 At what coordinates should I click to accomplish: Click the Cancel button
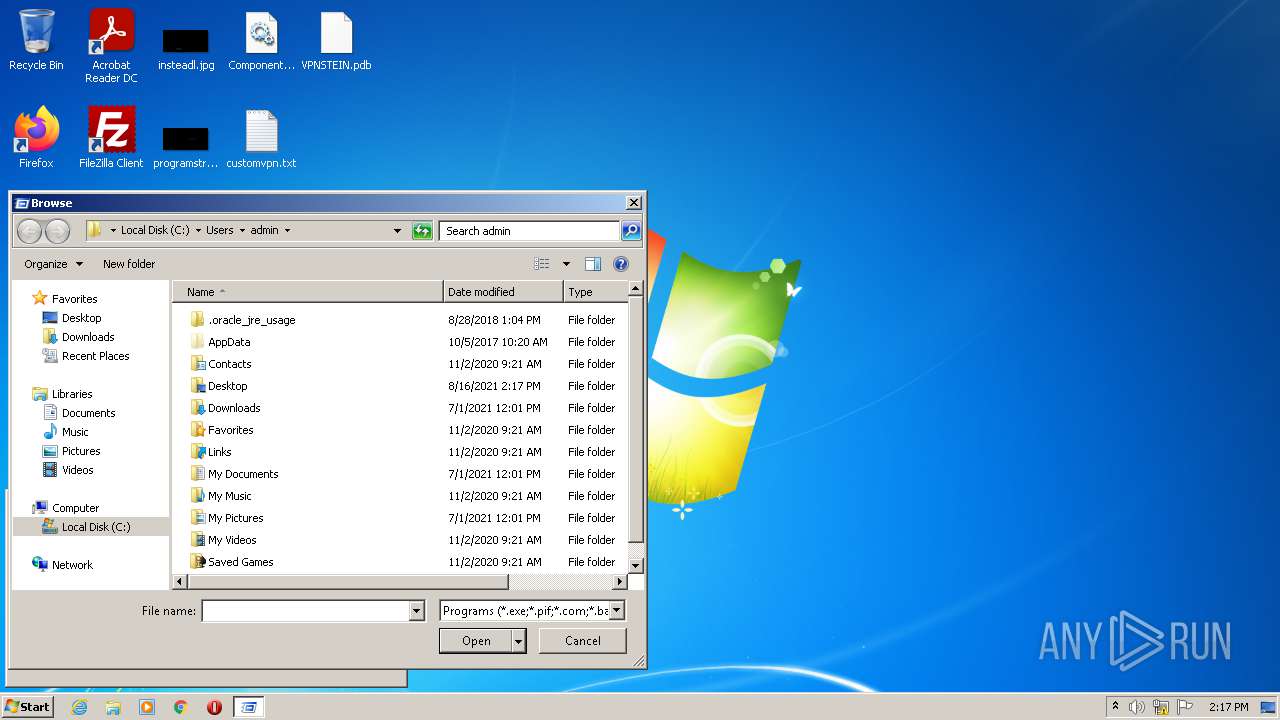(x=583, y=641)
